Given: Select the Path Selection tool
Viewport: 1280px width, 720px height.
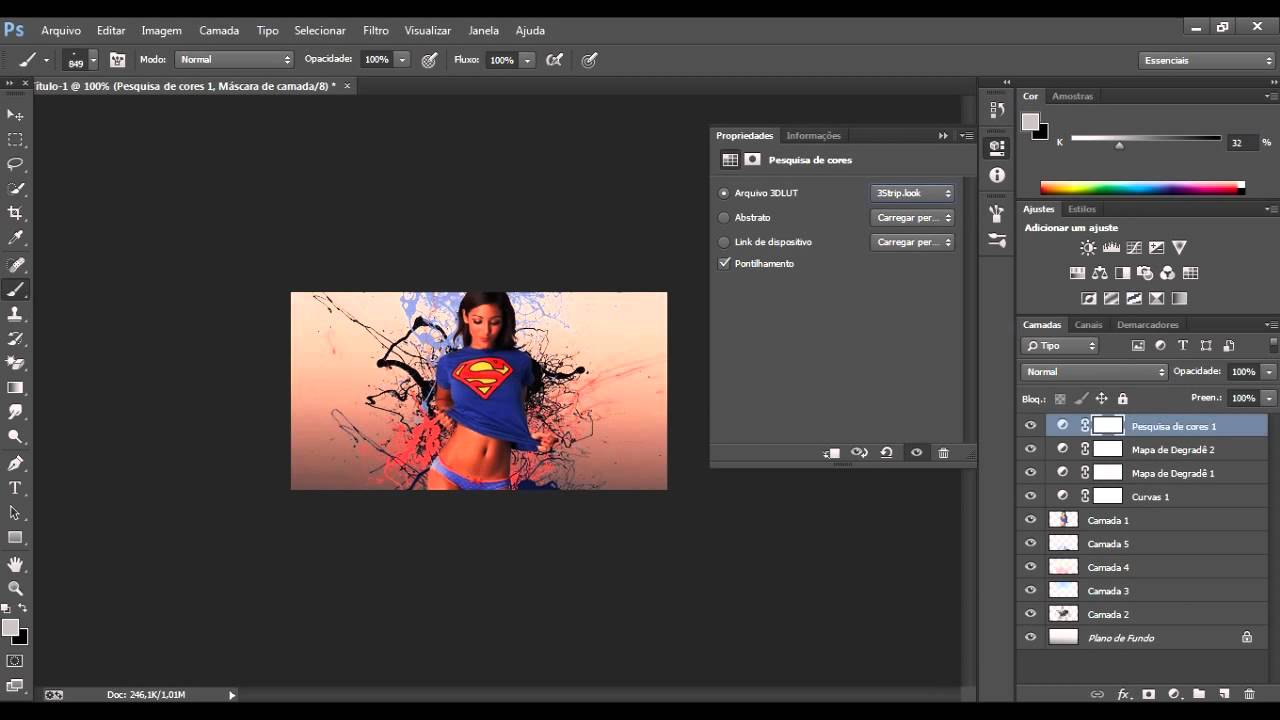Looking at the screenshot, I should (x=15, y=512).
